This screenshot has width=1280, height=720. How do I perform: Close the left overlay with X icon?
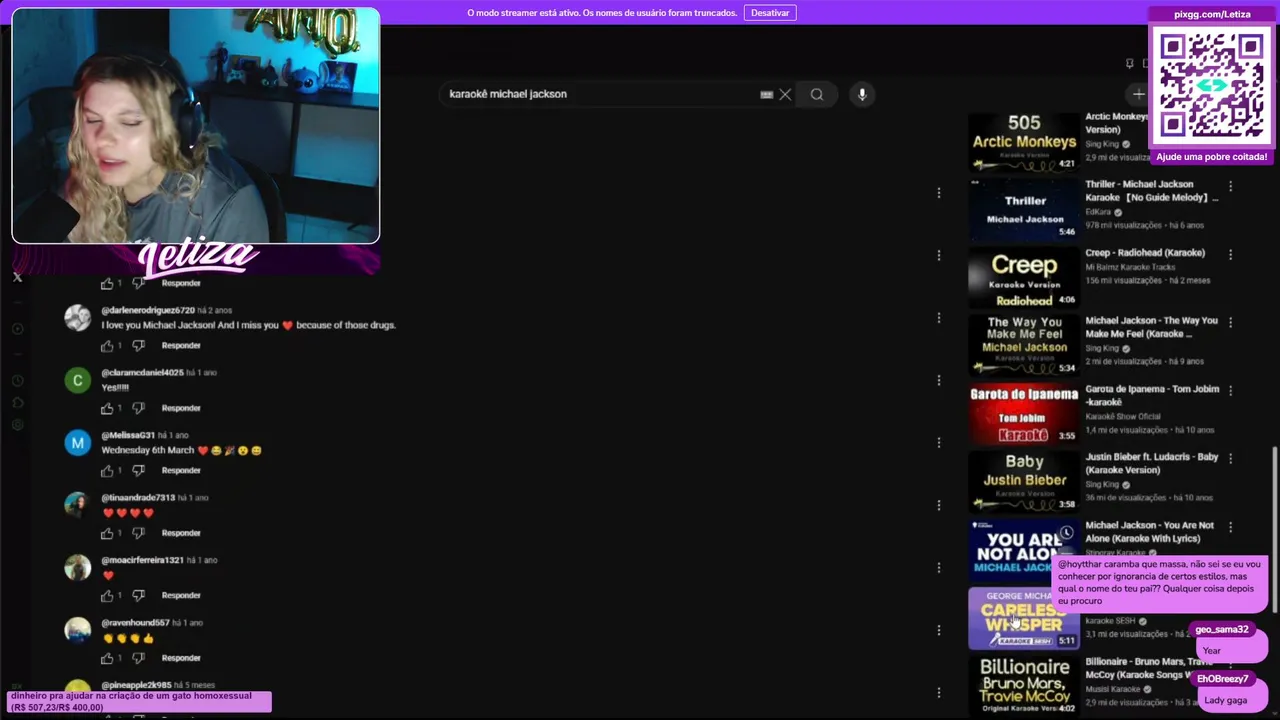click(x=17, y=277)
